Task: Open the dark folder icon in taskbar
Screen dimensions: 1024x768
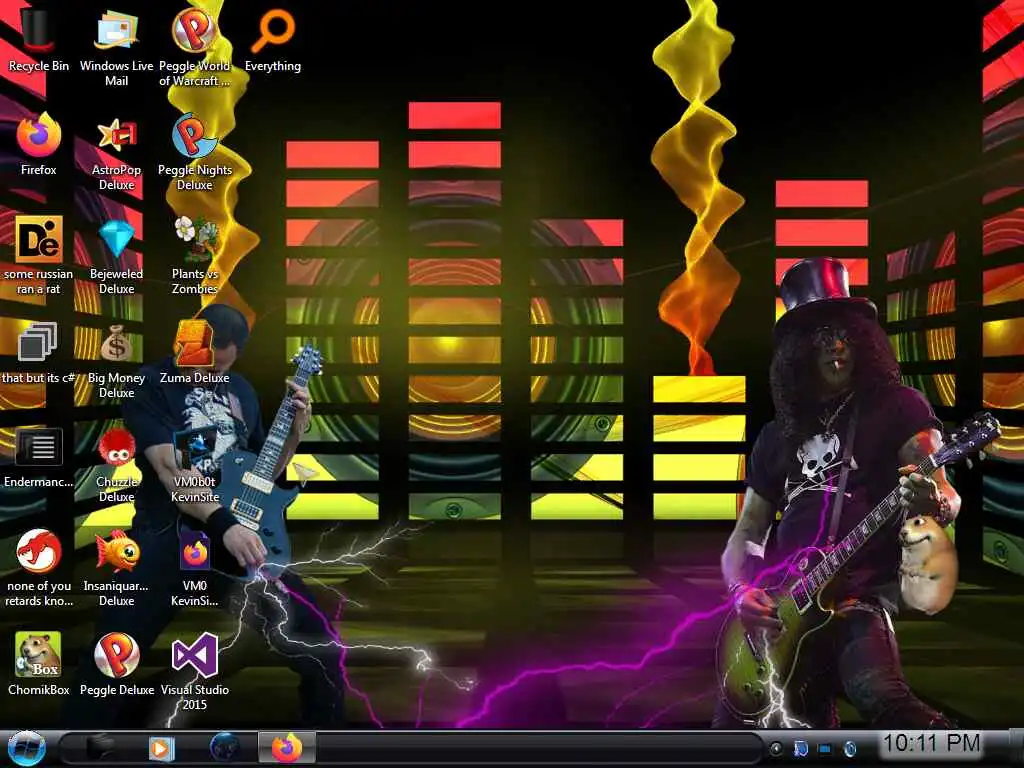Action: click(100, 748)
